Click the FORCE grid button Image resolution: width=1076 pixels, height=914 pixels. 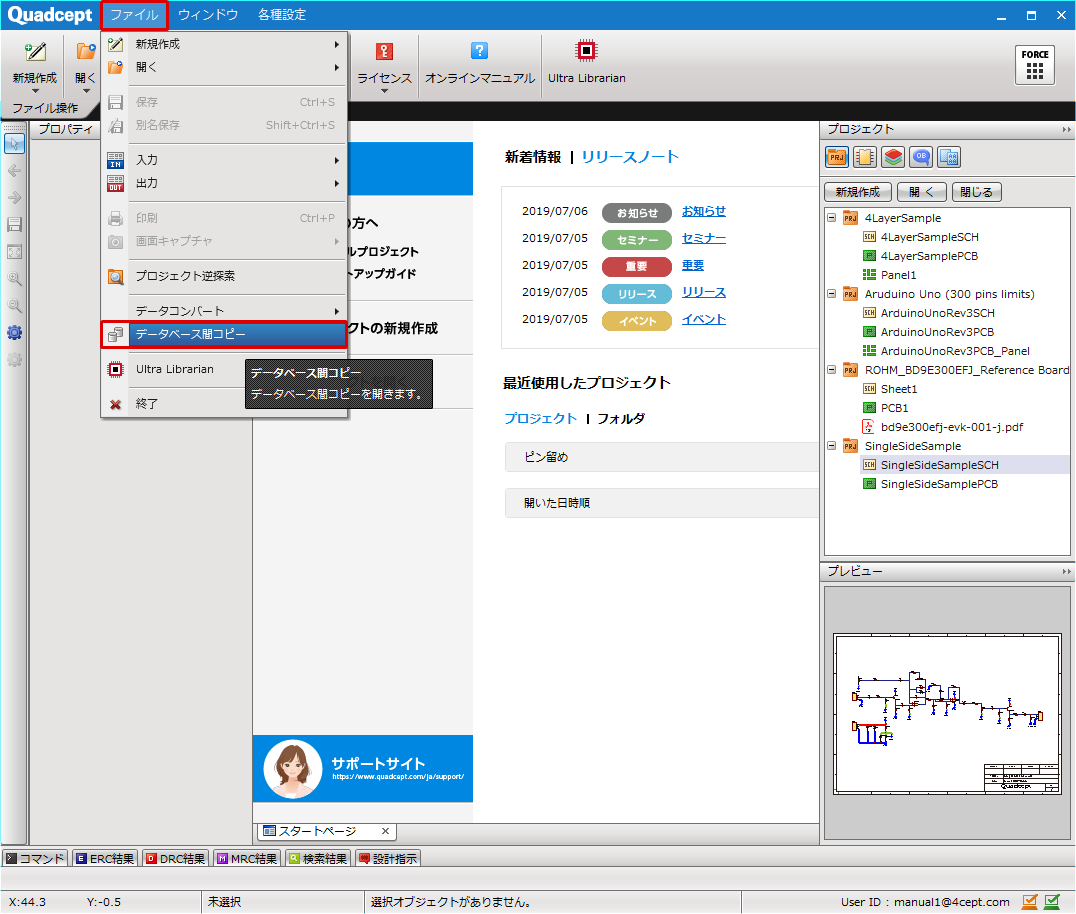point(1034,65)
